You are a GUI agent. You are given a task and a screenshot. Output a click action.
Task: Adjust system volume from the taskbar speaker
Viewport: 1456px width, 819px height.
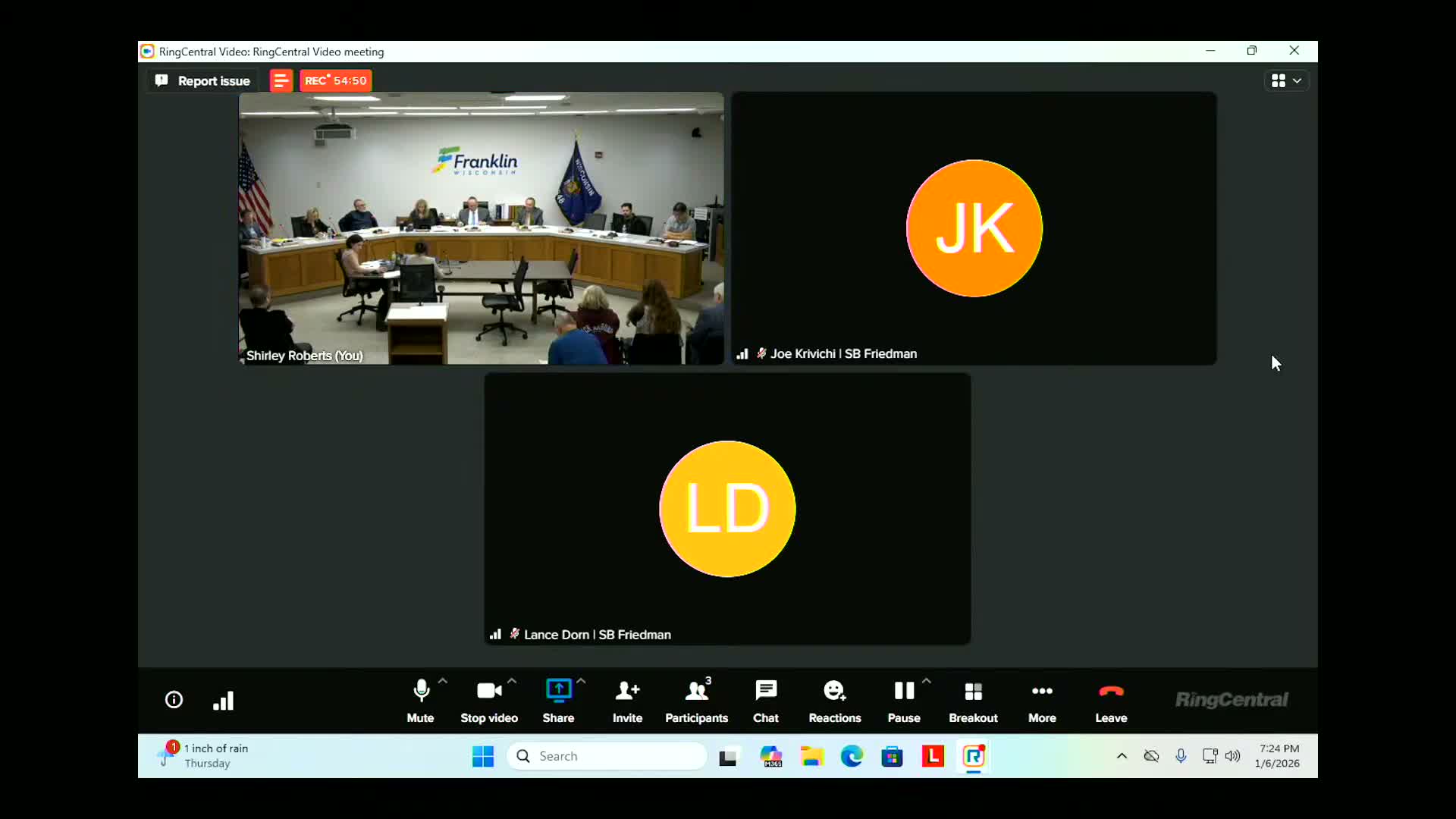click(1234, 756)
